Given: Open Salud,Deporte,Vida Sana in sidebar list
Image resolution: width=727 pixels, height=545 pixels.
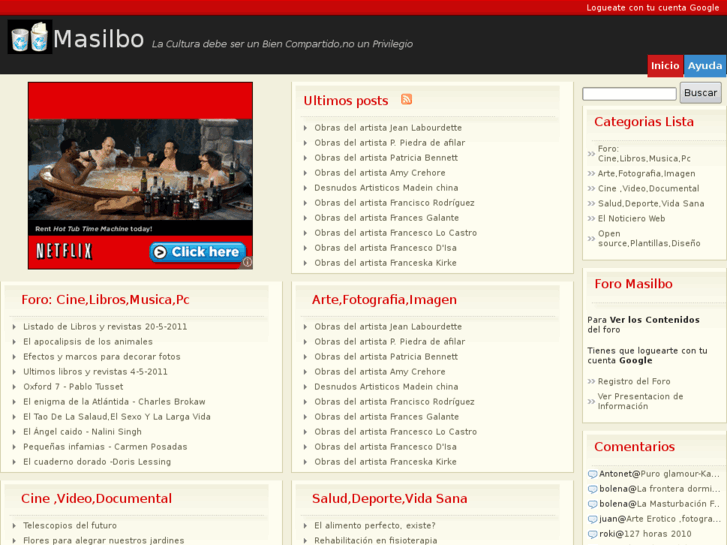Looking at the screenshot, I should tap(651, 204).
